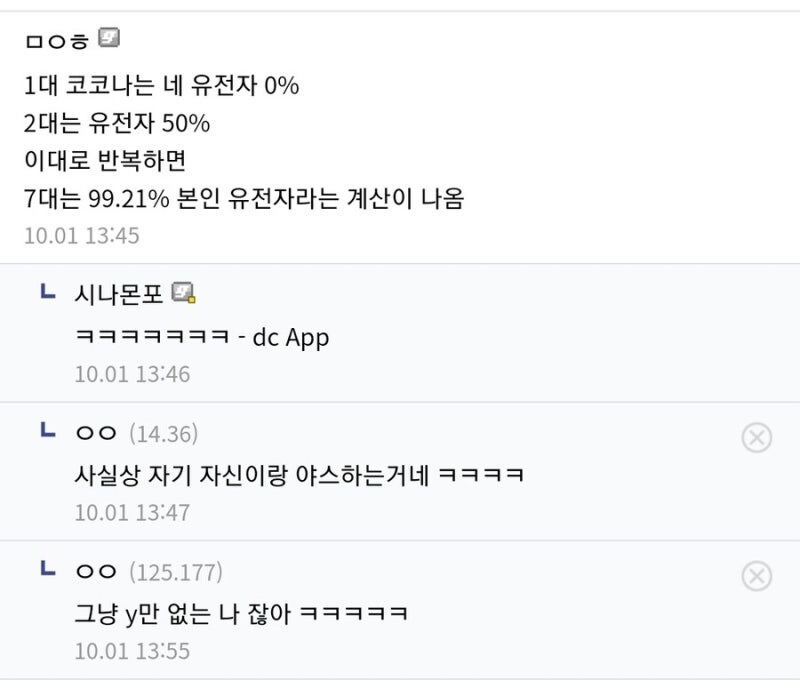The height and width of the screenshot is (688, 800).
Task: Delete the comment from ㅇㅇ (14.36)
Action: [757, 436]
